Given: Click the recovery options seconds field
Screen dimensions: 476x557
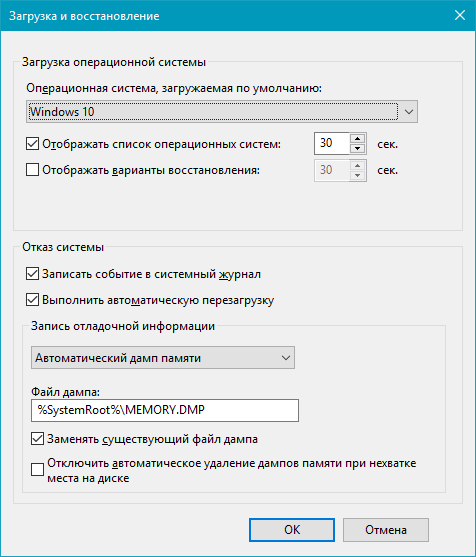Looking at the screenshot, I should (332, 170).
